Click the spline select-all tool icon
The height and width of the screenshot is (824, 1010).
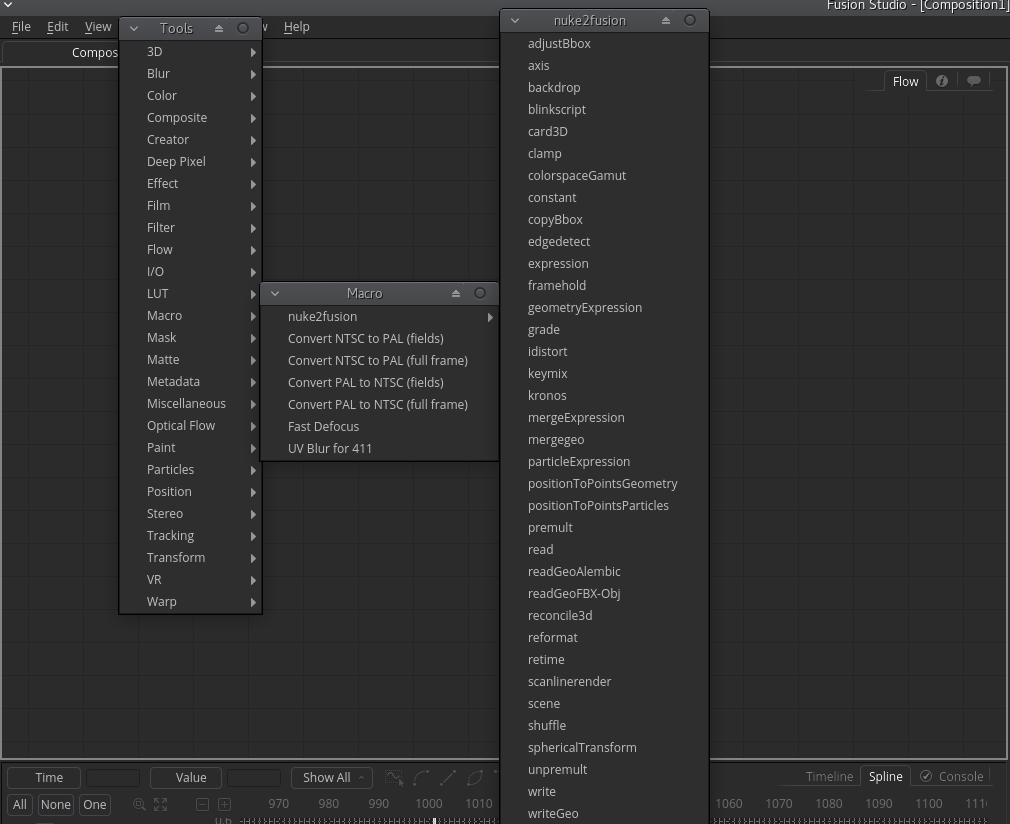394,778
